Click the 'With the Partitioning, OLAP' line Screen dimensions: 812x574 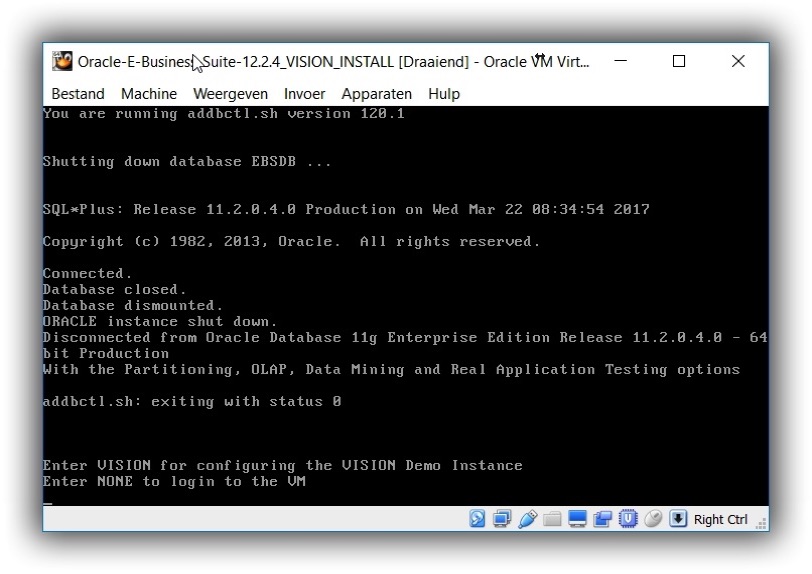pyautogui.click(x=392, y=370)
